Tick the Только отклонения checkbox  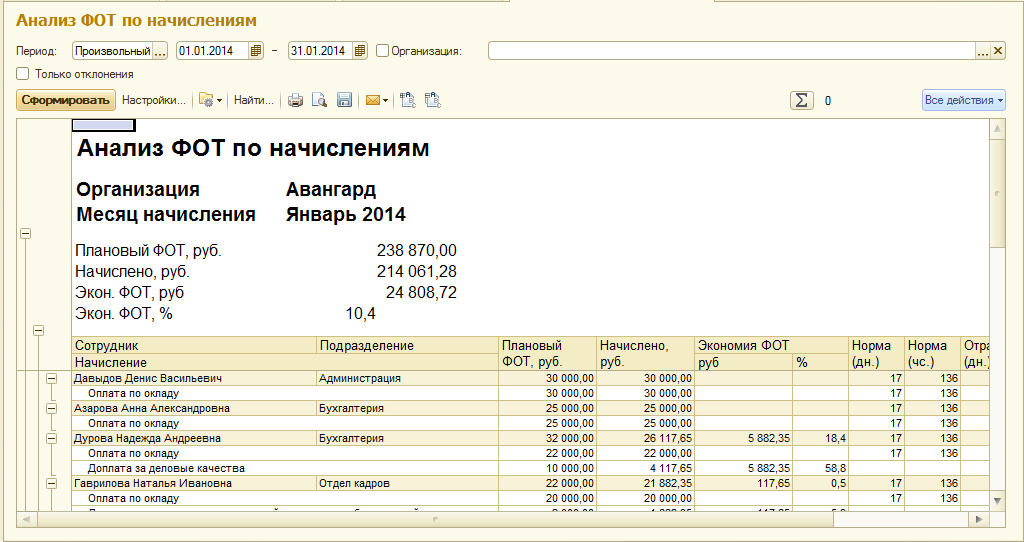pos(24,74)
